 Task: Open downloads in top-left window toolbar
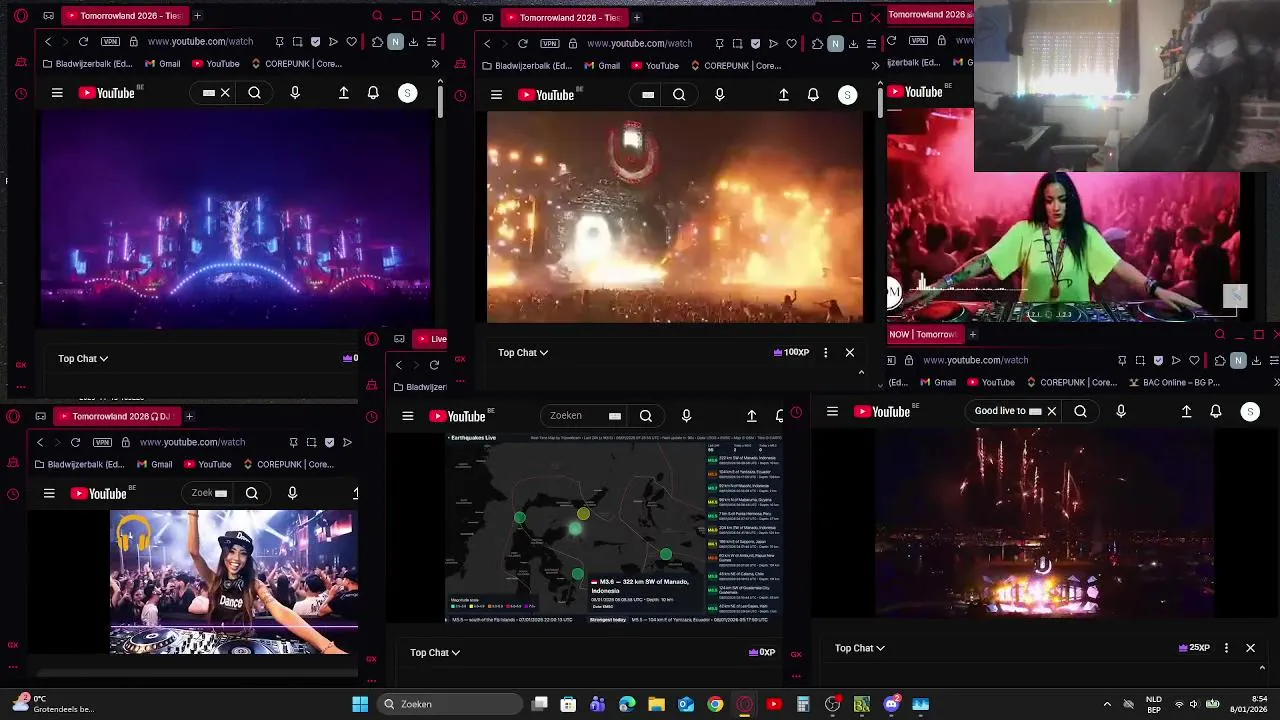pyautogui.click(x=413, y=42)
